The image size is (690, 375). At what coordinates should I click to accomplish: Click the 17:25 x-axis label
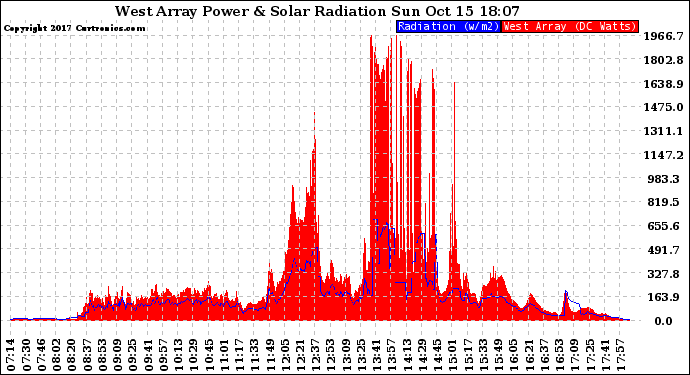tap(590, 355)
